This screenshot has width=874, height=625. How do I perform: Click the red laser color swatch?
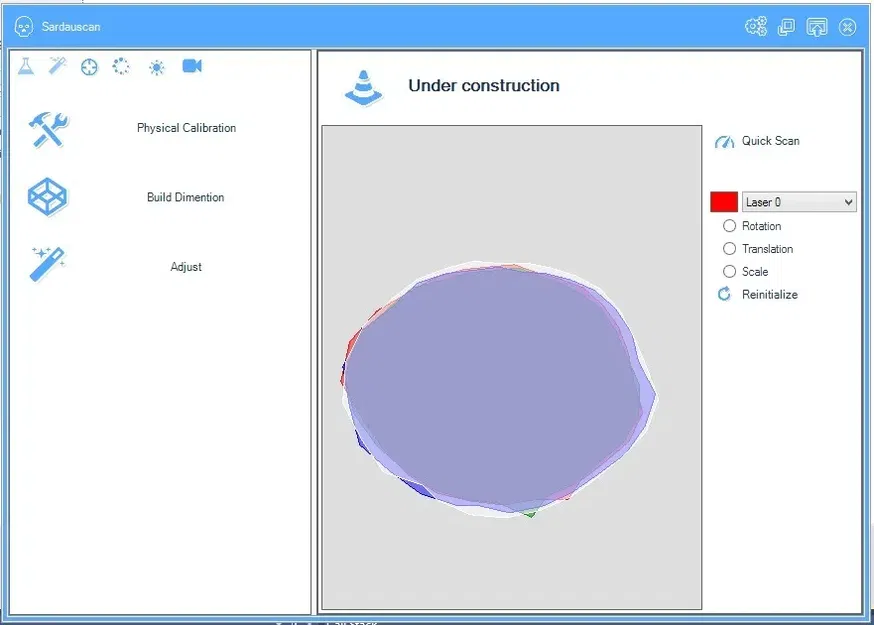coord(724,202)
